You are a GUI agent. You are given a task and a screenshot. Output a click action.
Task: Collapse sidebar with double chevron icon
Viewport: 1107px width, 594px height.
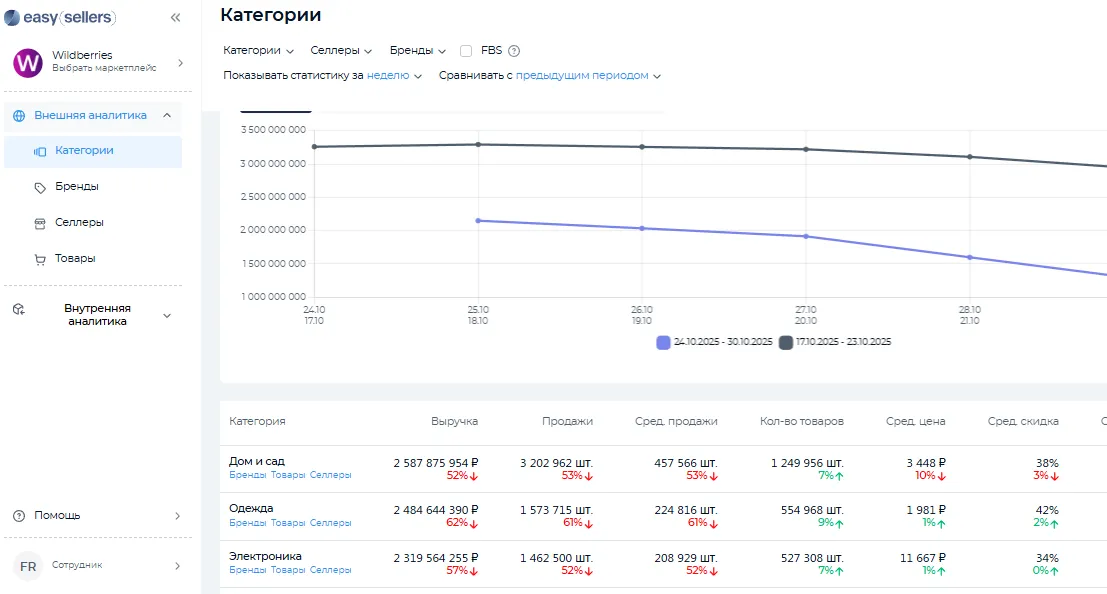coord(175,17)
